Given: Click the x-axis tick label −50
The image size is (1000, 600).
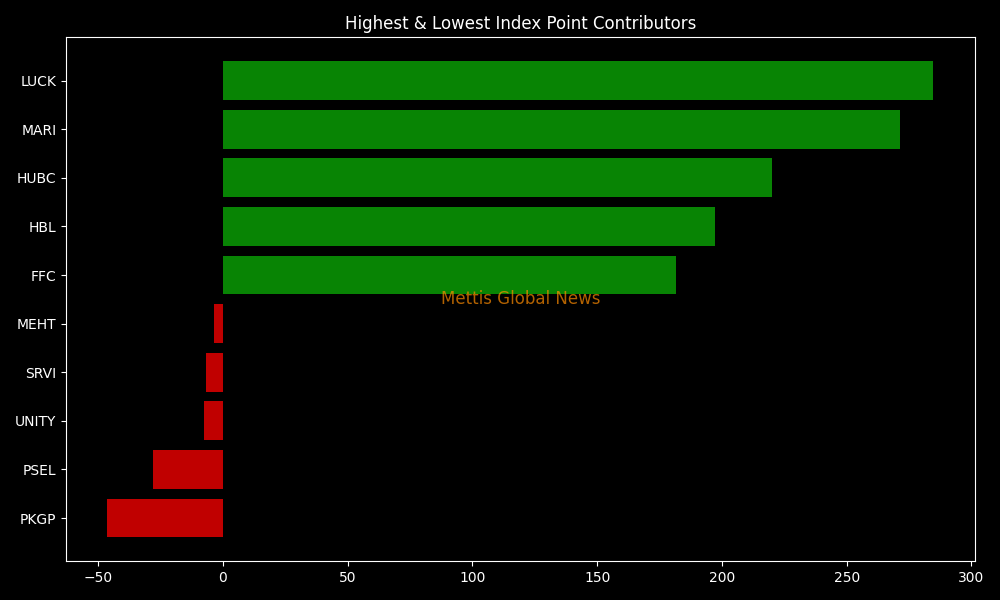Looking at the screenshot, I should [98, 578].
